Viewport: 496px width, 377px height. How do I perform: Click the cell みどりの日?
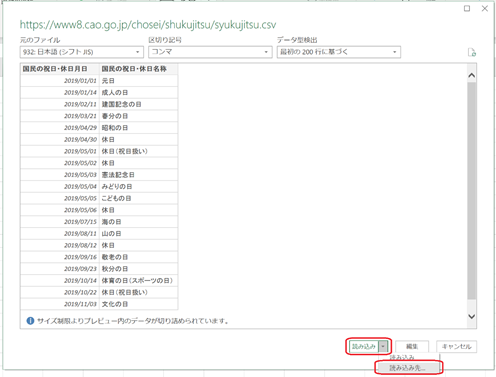pos(138,186)
